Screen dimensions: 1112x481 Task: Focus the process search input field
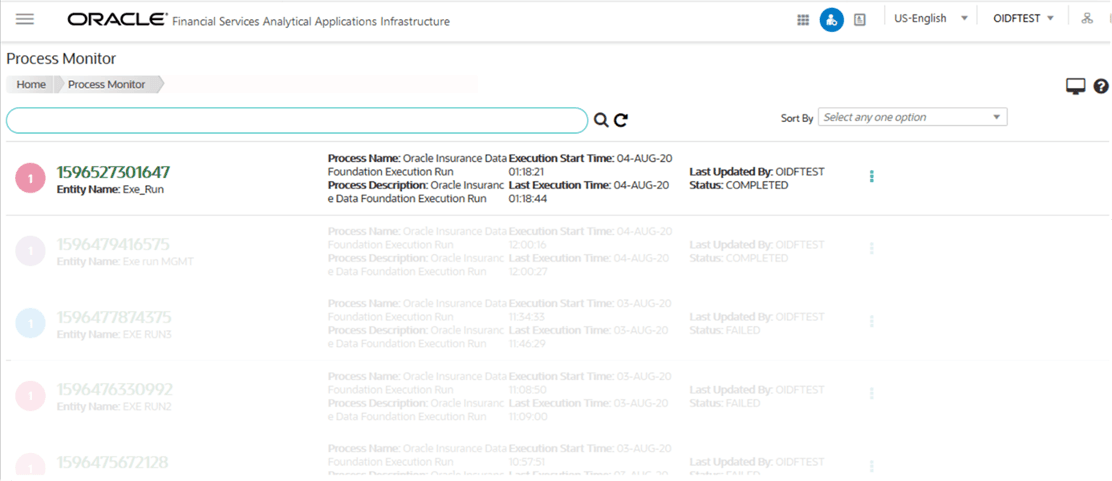297,121
